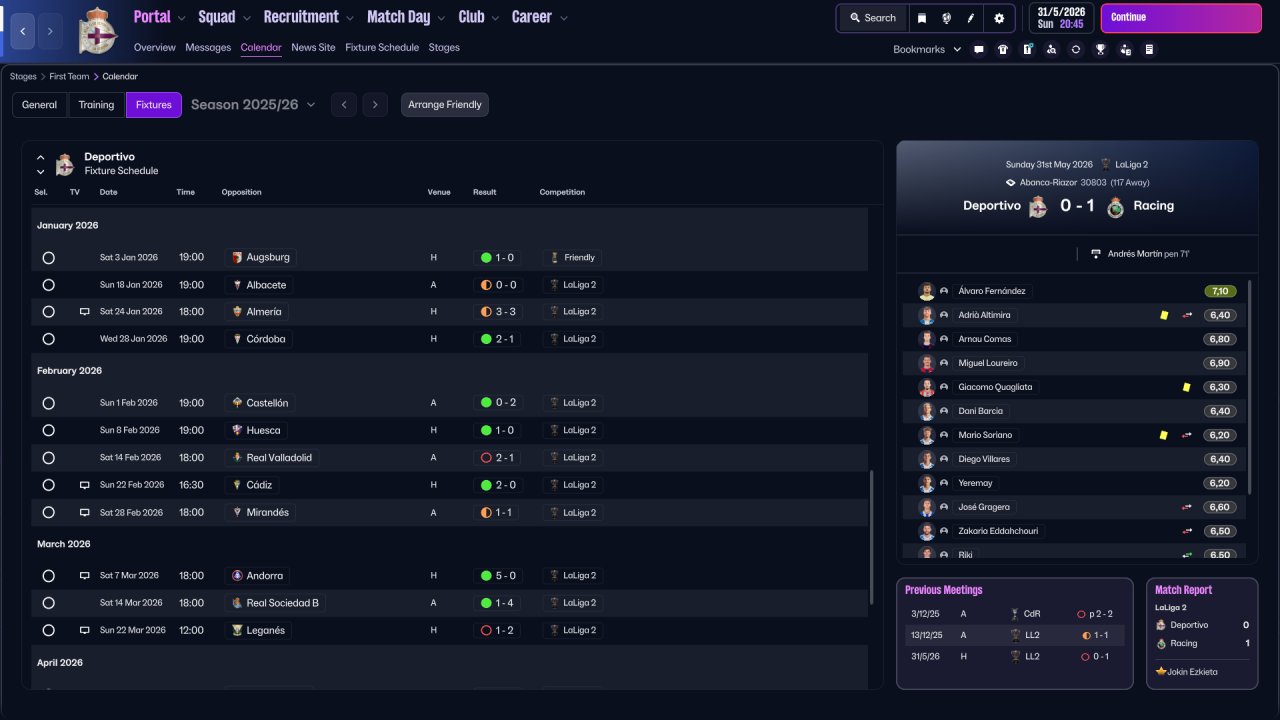The width and height of the screenshot is (1280, 720).
Task: Select the Real Sociedad B fixture radio button
Action: click(48, 603)
